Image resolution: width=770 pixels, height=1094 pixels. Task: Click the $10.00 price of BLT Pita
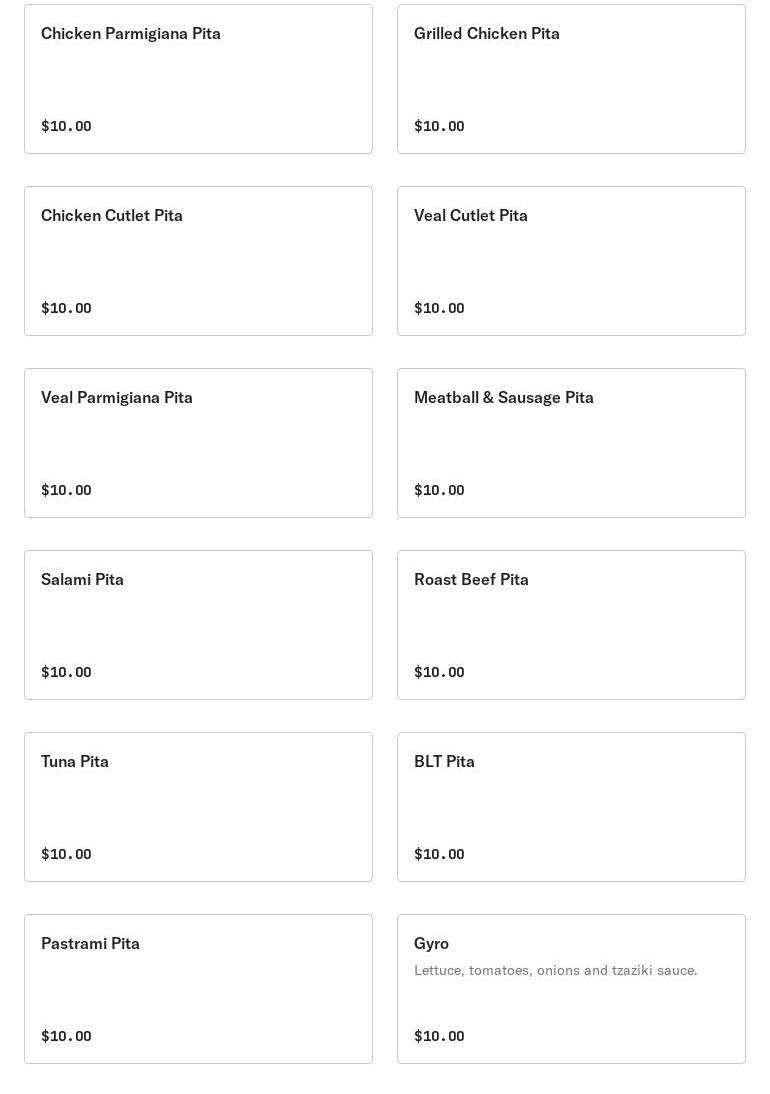(x=439, y=854)
